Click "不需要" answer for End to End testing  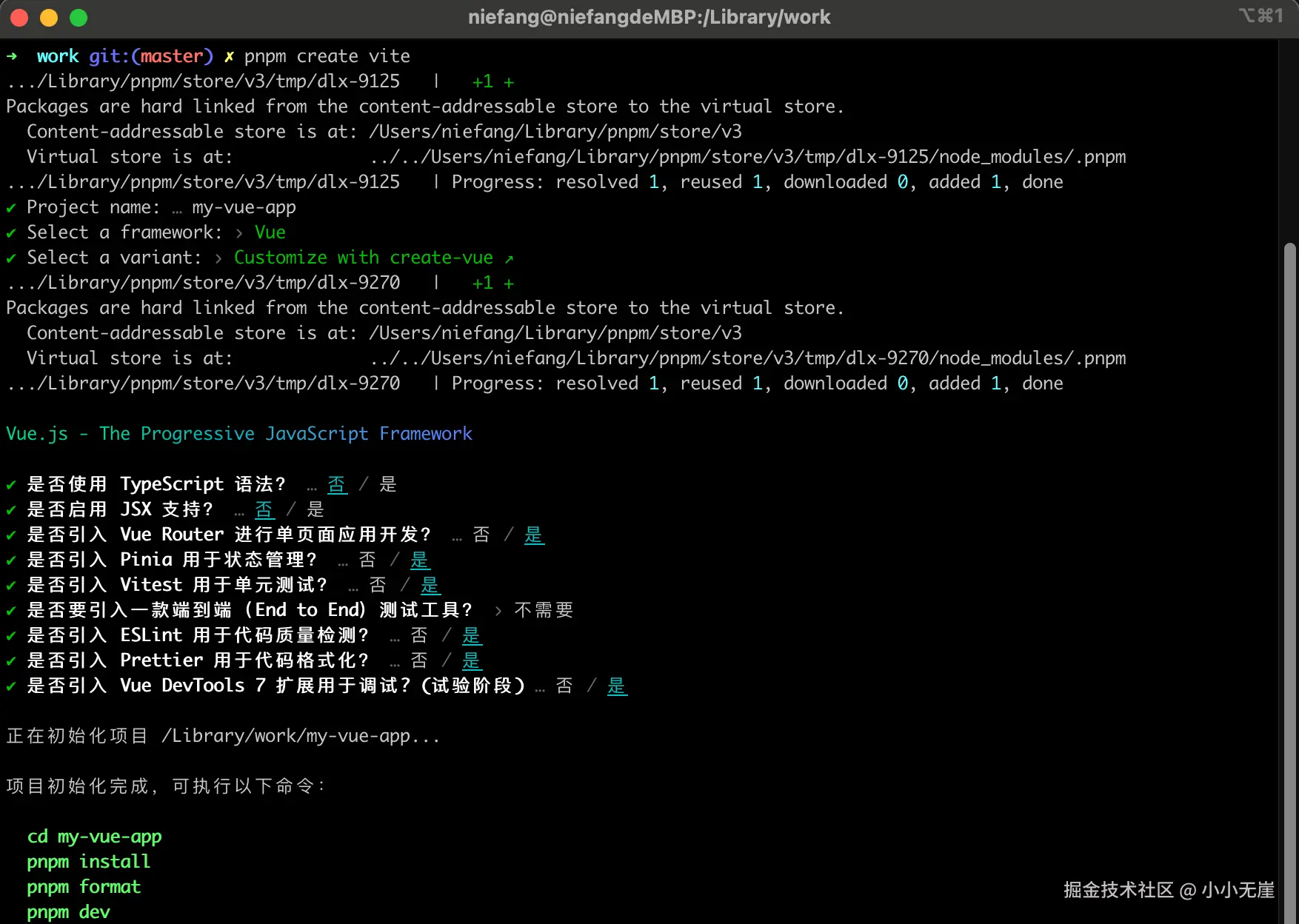pos(544,610)
